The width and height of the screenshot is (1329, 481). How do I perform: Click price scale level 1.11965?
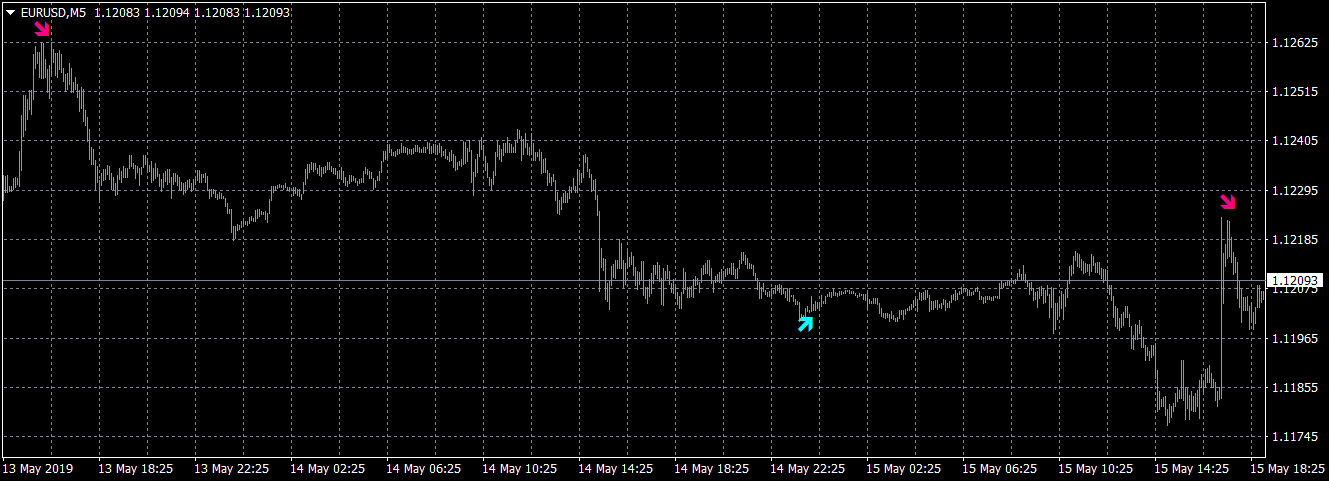[1293, 338]
